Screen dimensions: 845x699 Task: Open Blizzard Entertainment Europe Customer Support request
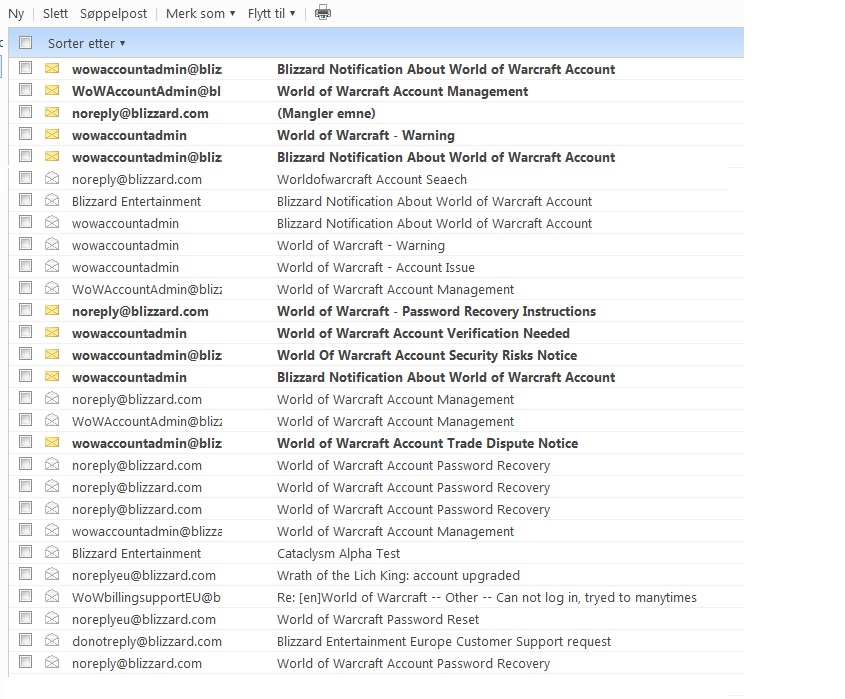pyautogui.click(x=444, y=641)
